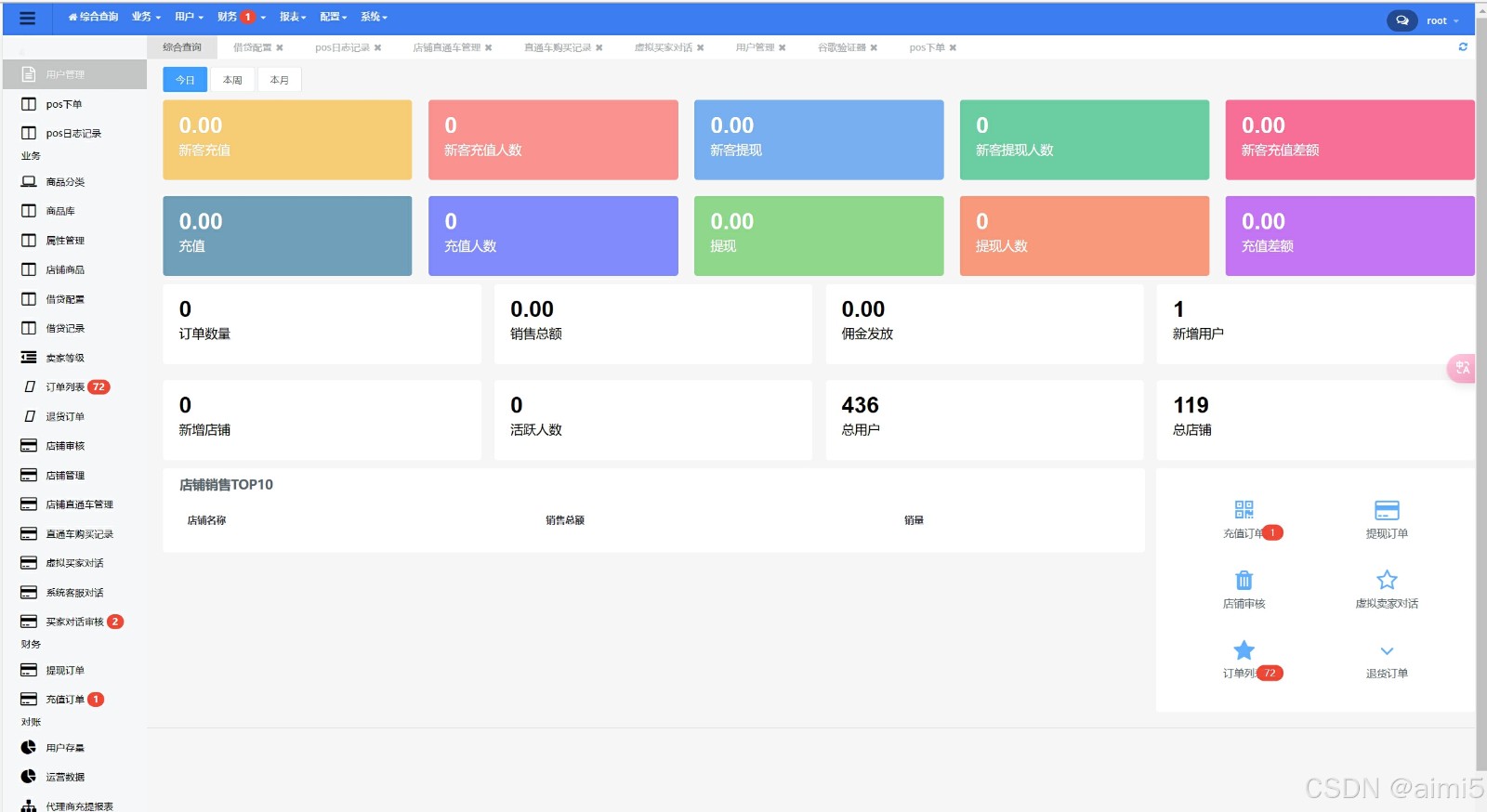Open the chat message icon beside root

coord(1401,20)
